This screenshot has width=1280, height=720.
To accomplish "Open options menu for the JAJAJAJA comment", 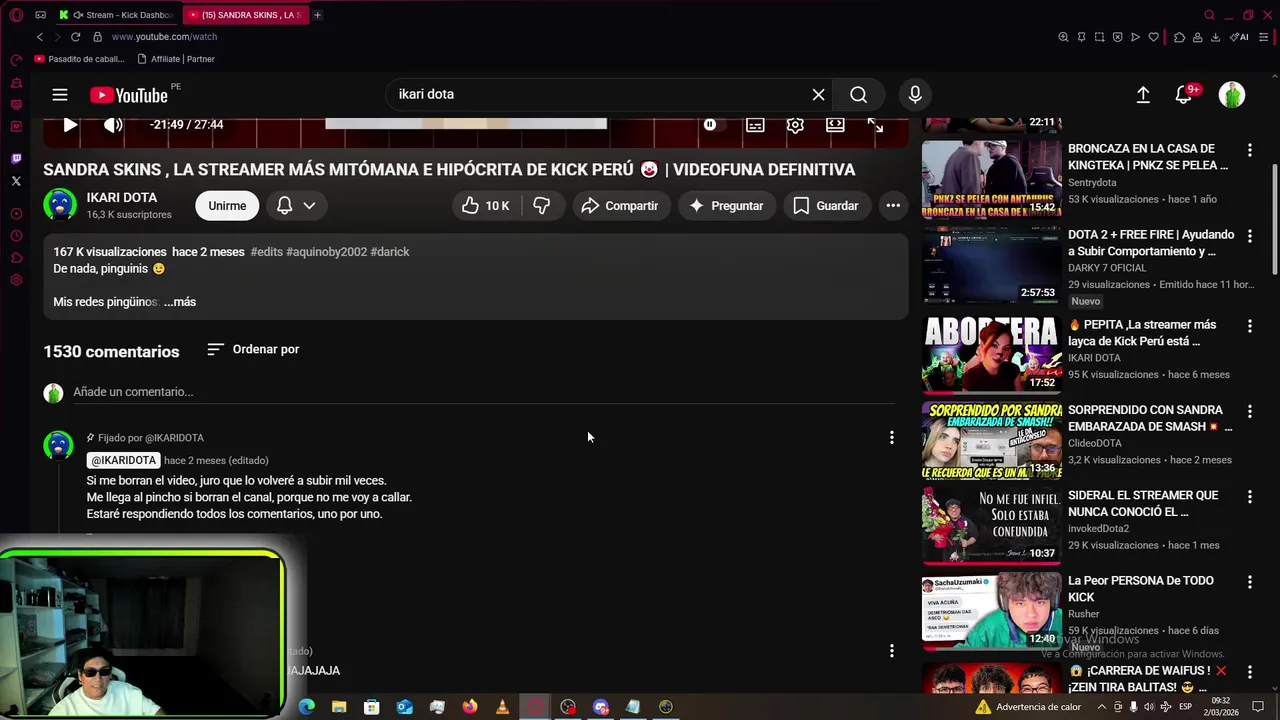I will (x=892, y=651).
